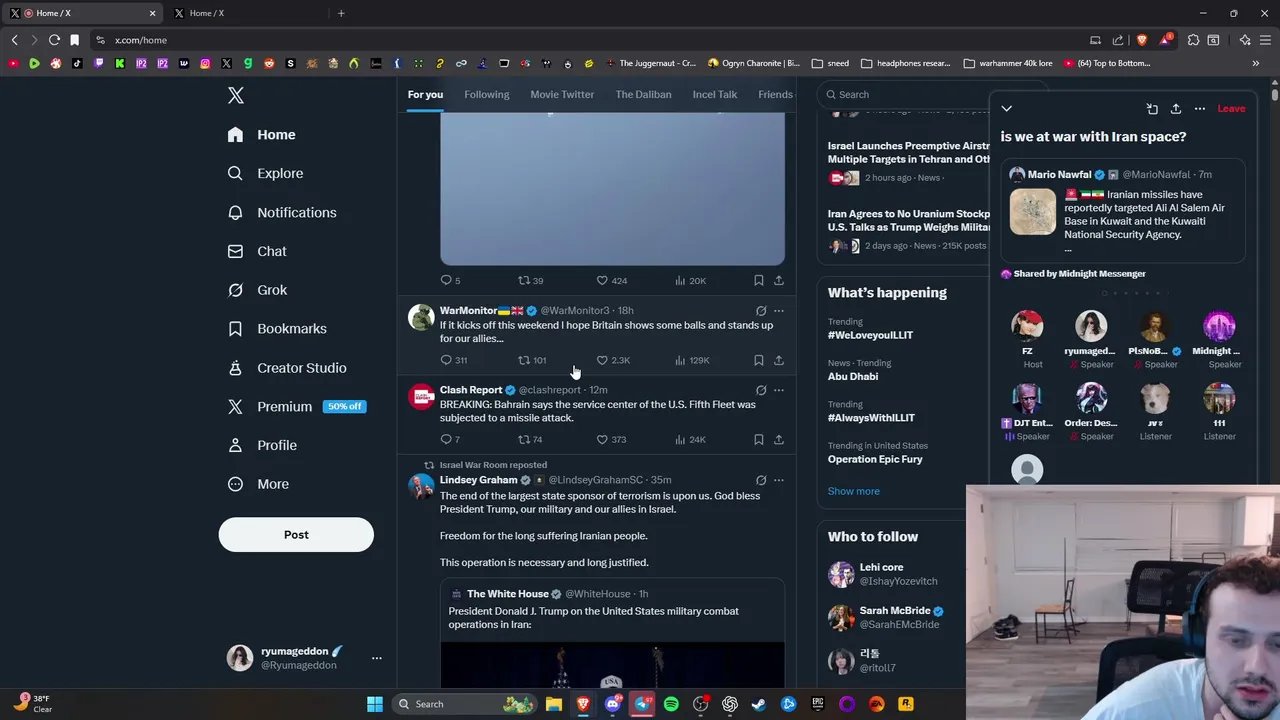Click the Post button
The height and width of the screenshot is (720, 1280).
click(296, 535)
